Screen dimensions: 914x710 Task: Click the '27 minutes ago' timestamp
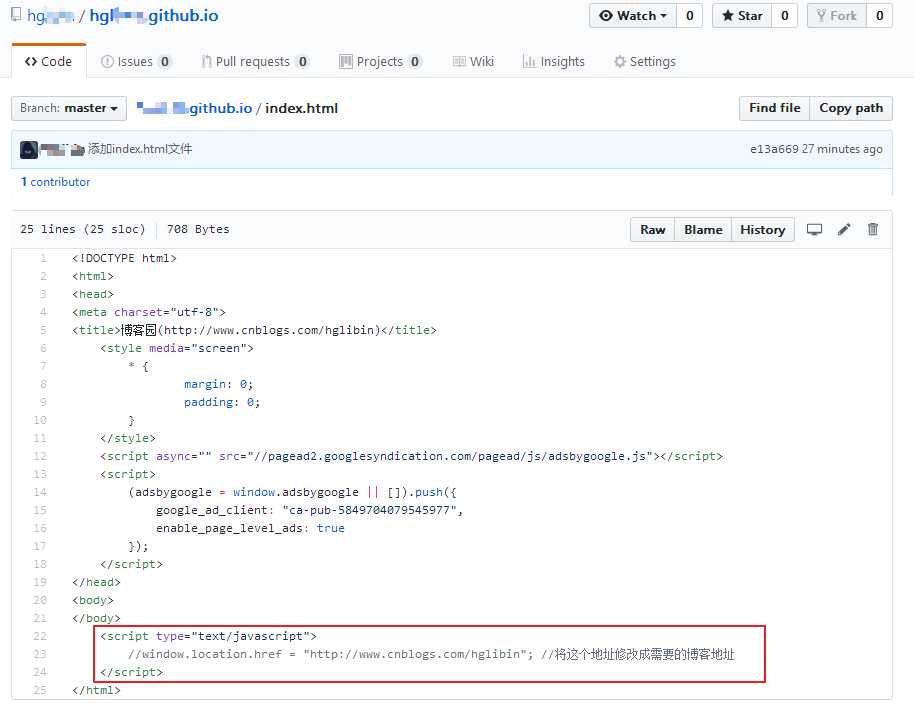point(842,149)
